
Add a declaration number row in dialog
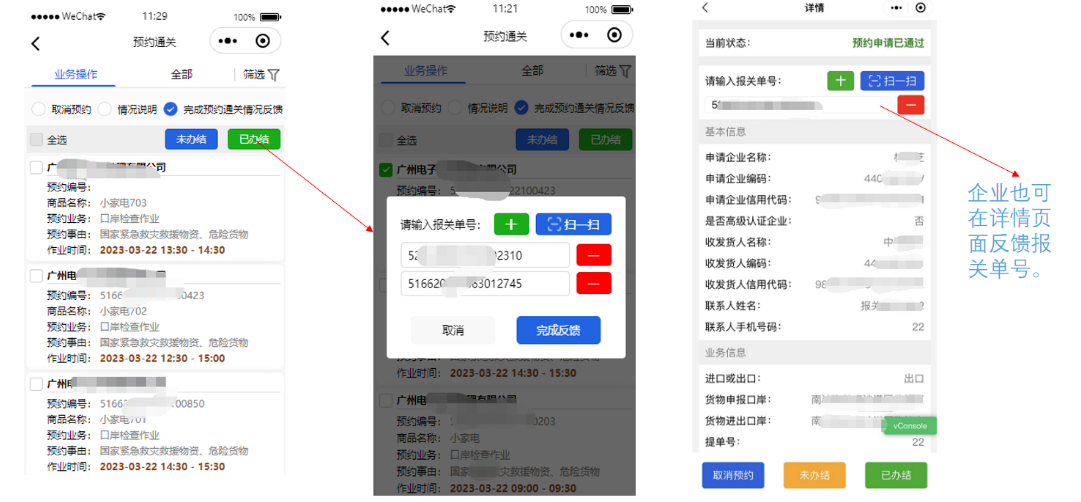[x=511, y=224]
